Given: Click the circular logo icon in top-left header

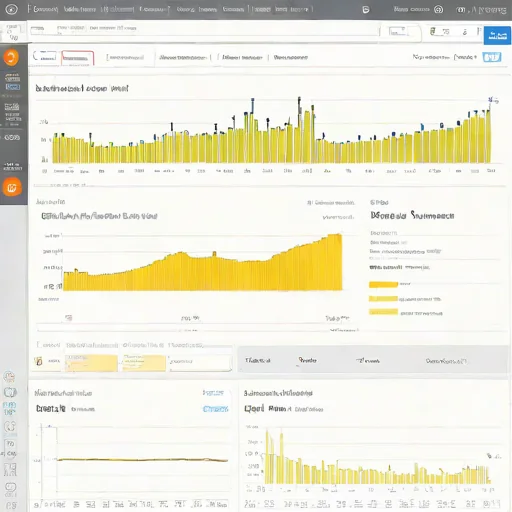Looking at the screenshot, I should [11, 9].
